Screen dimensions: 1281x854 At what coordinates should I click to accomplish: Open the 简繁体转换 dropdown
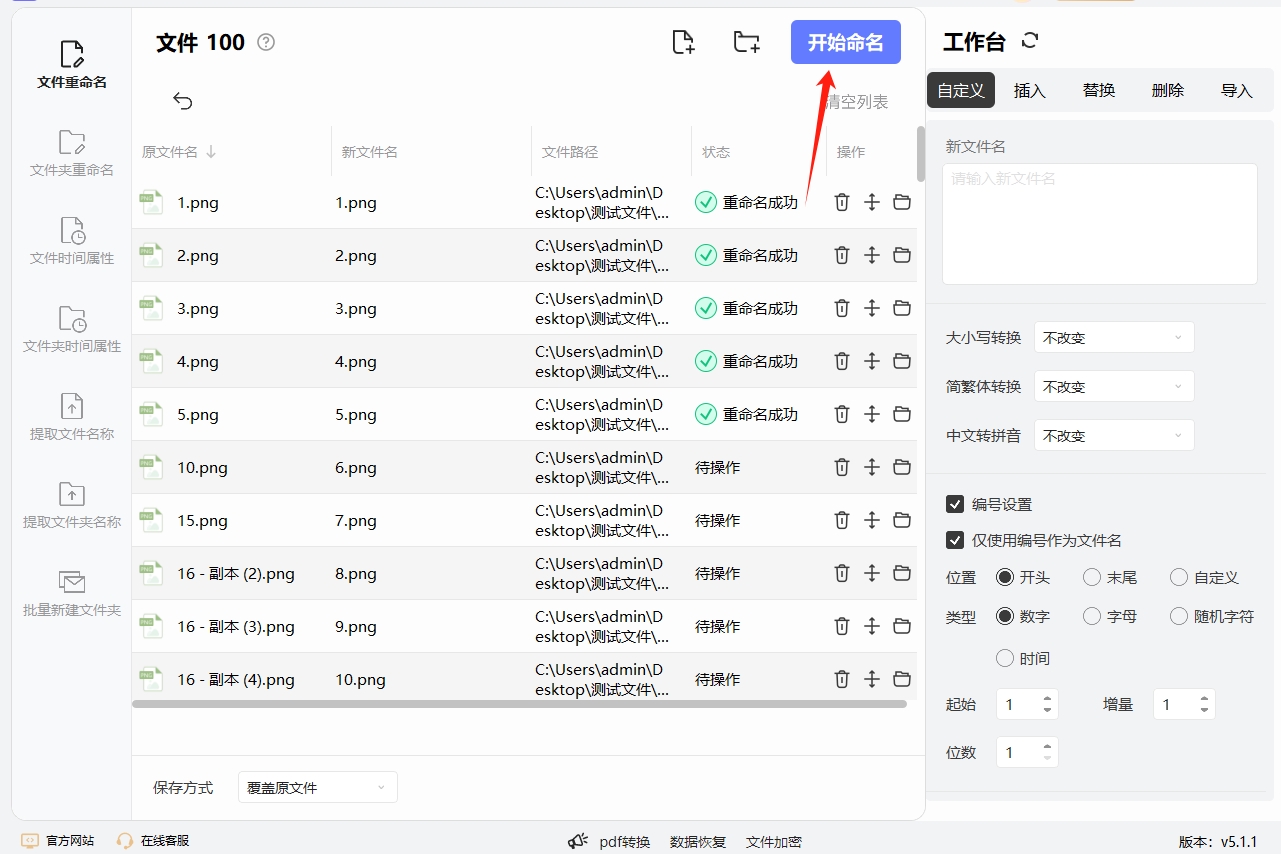[1114, 387]
